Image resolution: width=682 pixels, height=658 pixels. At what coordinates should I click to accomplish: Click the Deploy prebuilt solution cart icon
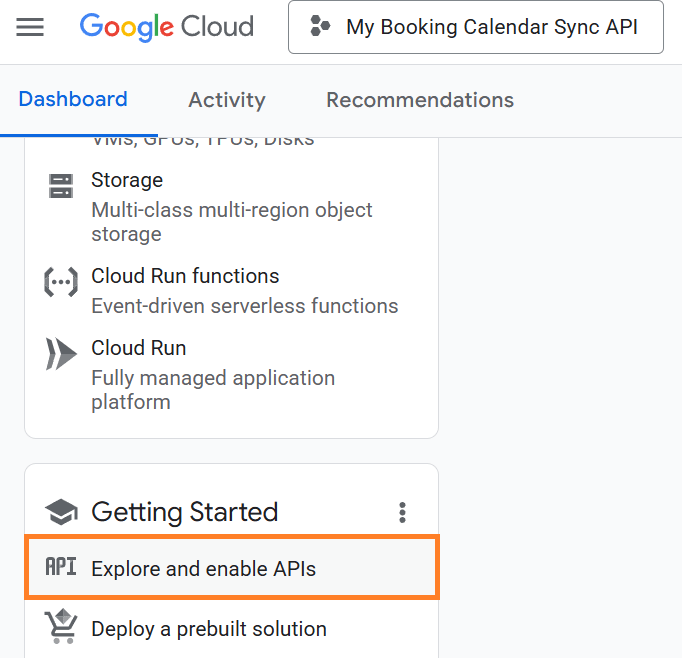click(61, 628)
